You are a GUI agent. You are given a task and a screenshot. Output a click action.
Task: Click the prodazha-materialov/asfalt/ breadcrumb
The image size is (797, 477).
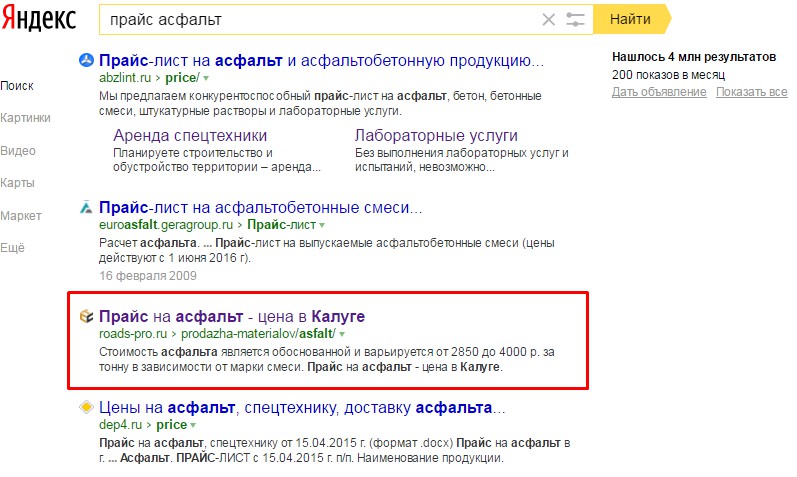[258, 334]
